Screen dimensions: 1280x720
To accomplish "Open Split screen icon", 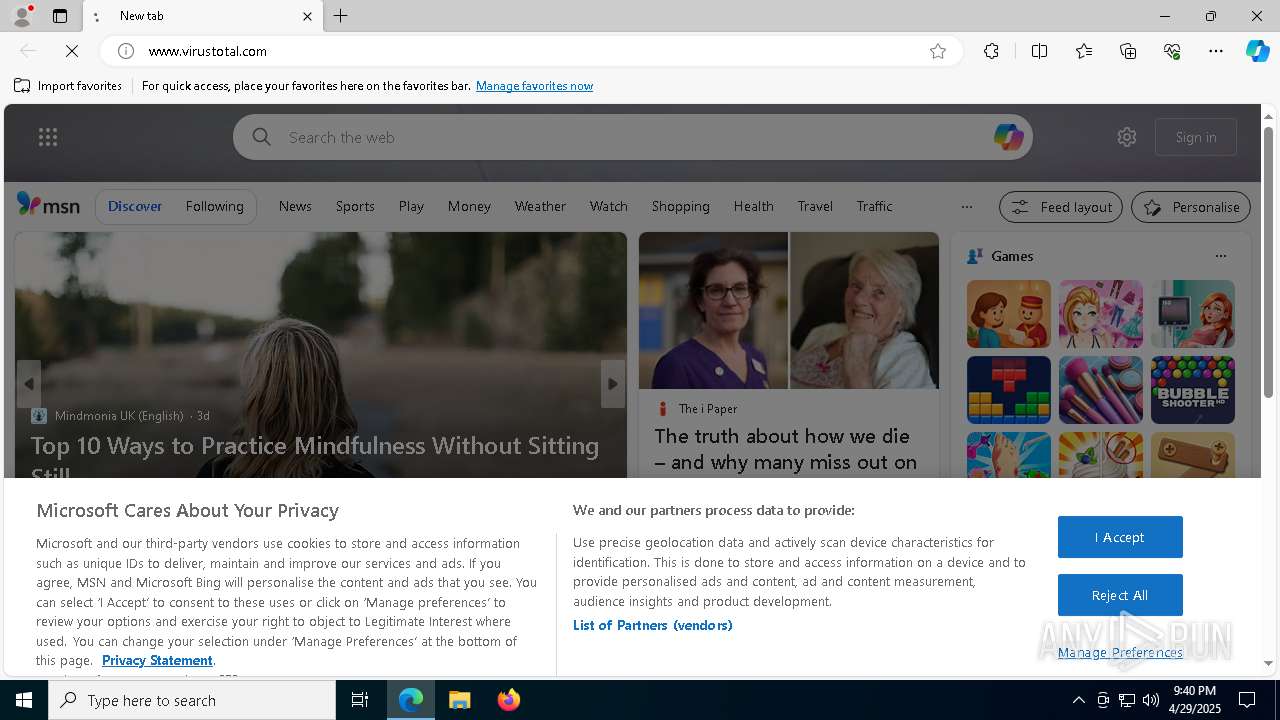I will (x=1039, y=51).
